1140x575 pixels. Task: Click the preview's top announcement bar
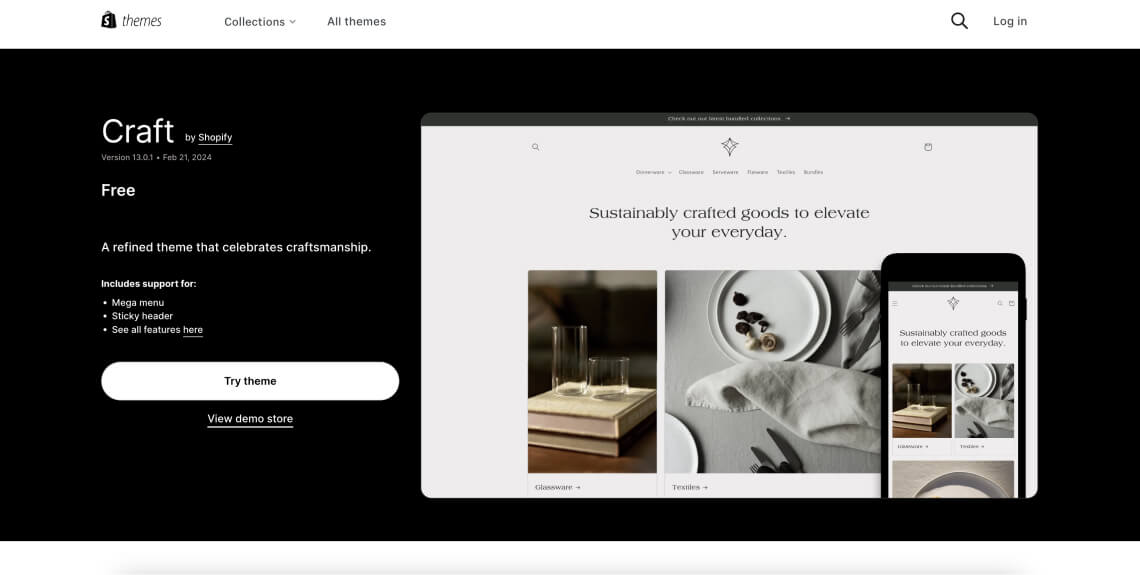pyautogui.click(x=729, y=119)
